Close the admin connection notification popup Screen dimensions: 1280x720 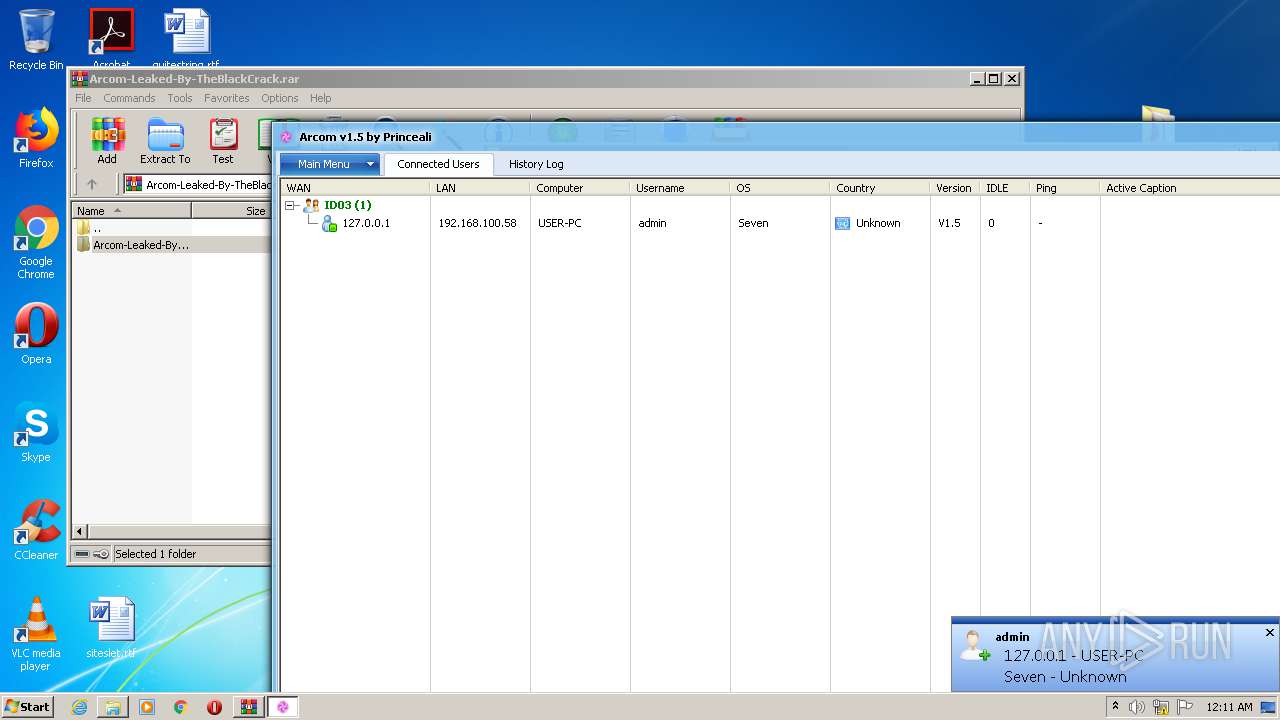point(1270,633)
